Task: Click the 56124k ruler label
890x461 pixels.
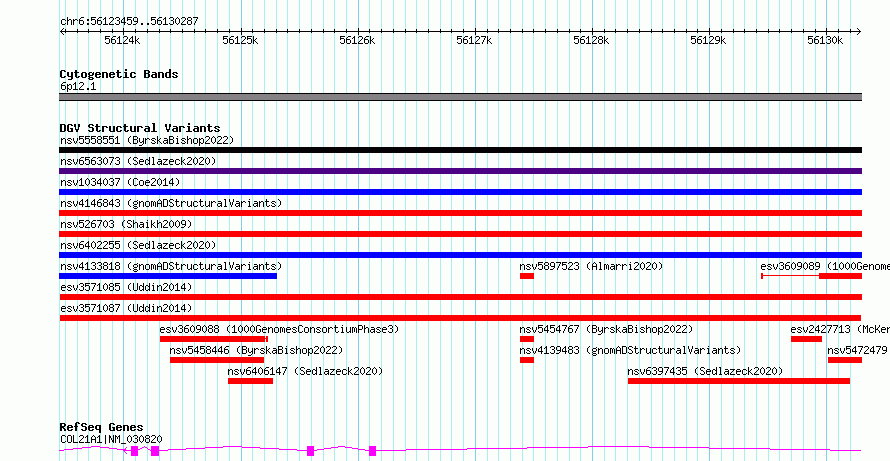Action: click(x=122, y=40)
